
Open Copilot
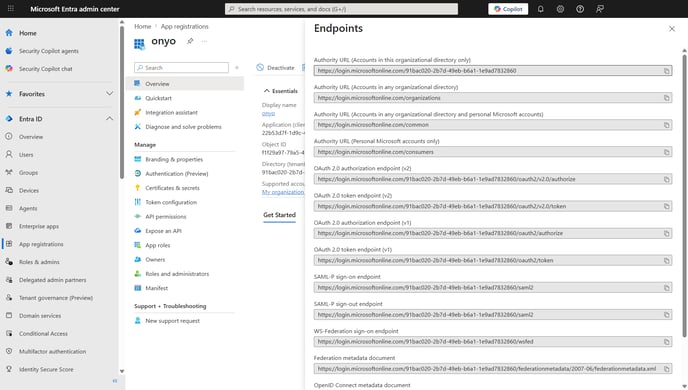pyautogui.click(x=508, y=9)
